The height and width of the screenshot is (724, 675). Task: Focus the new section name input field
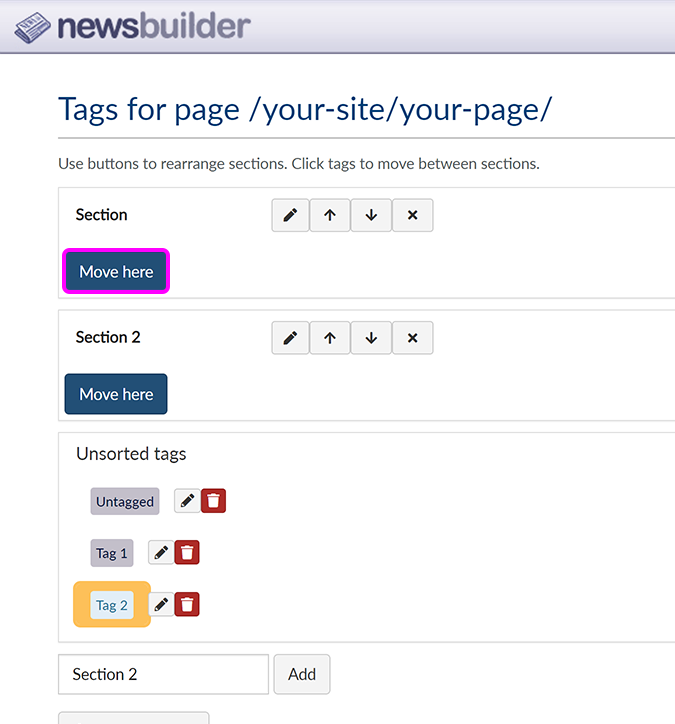pos(164,674)
